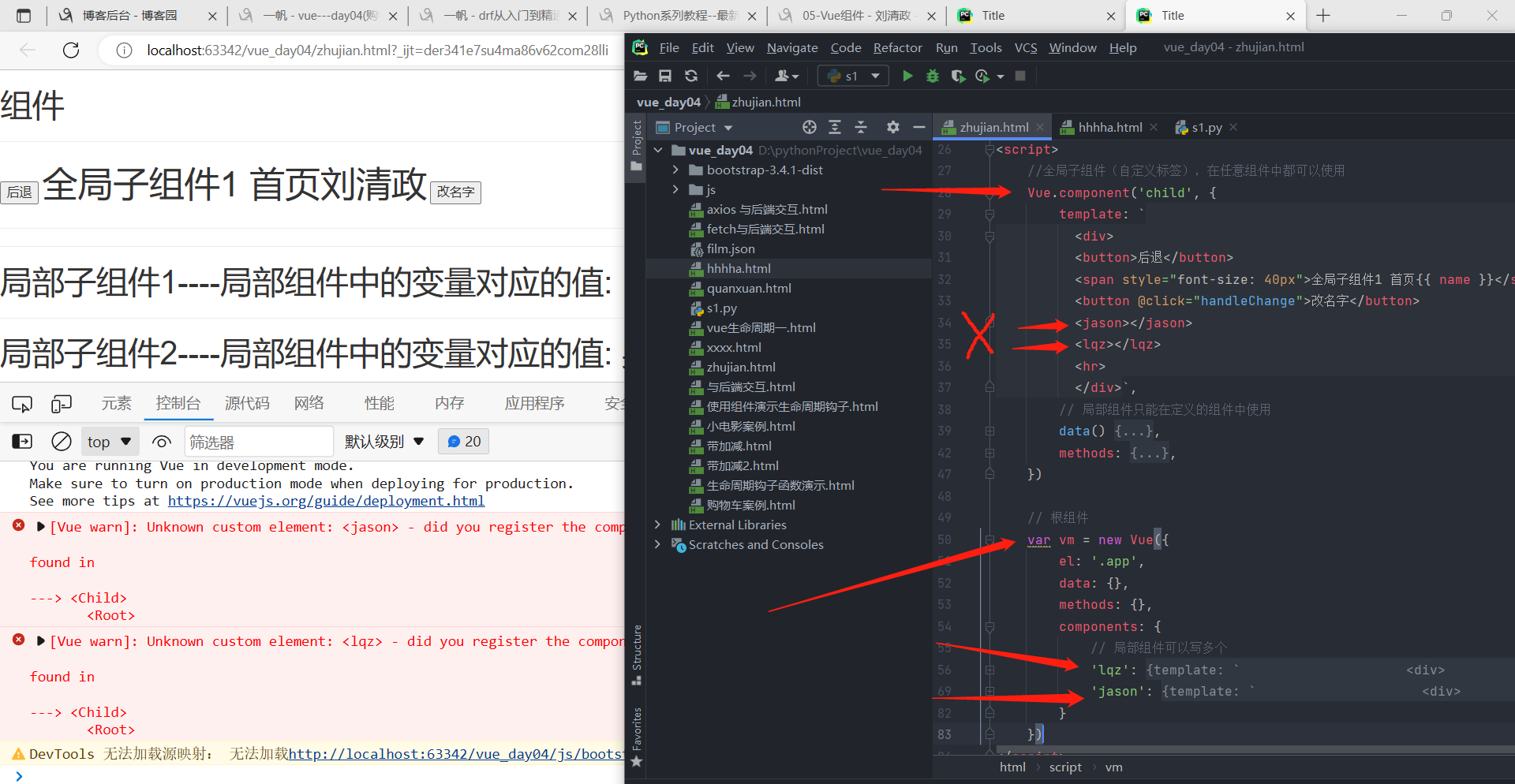Switch to the s1.py editor tab
The height and width of the screenshot is (784, 1515).
[x=1206, y=127]
